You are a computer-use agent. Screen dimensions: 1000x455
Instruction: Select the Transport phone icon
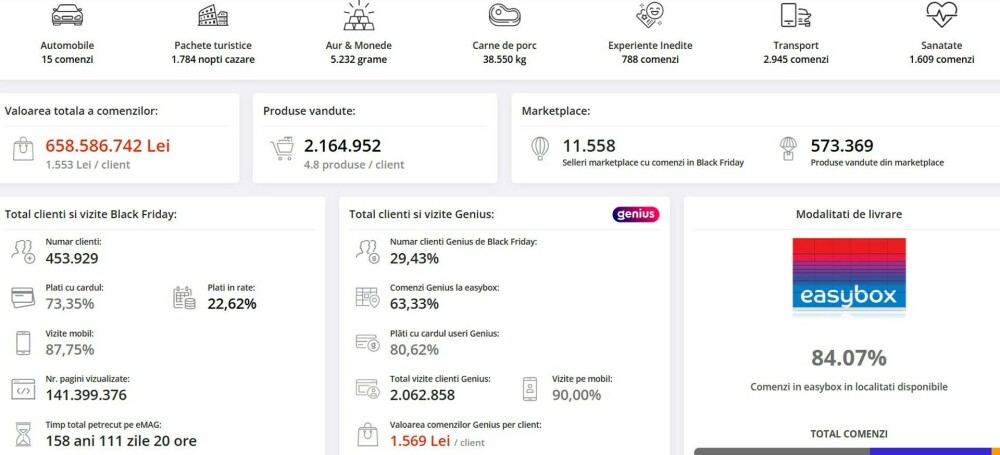pos(795,15)
